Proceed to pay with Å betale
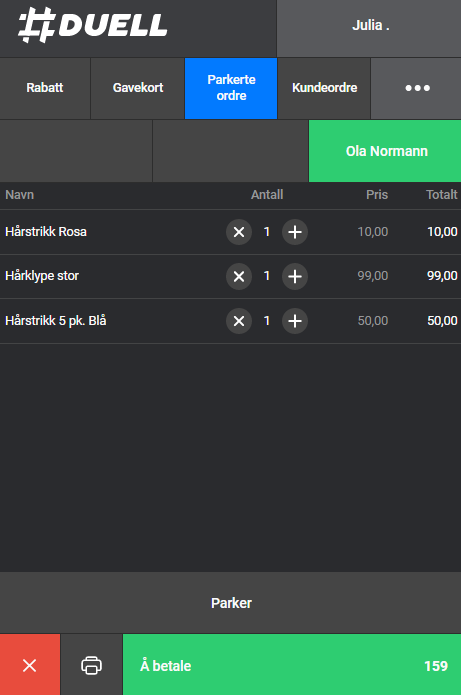 click(x=292, y=665)
